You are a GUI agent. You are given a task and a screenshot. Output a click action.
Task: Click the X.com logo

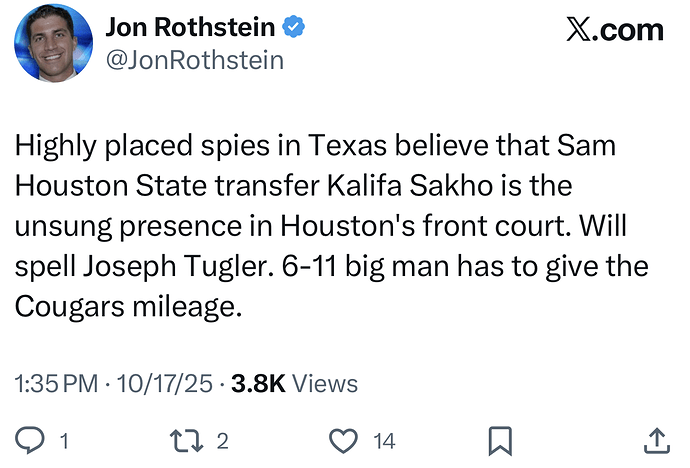(x=614, y=30)
